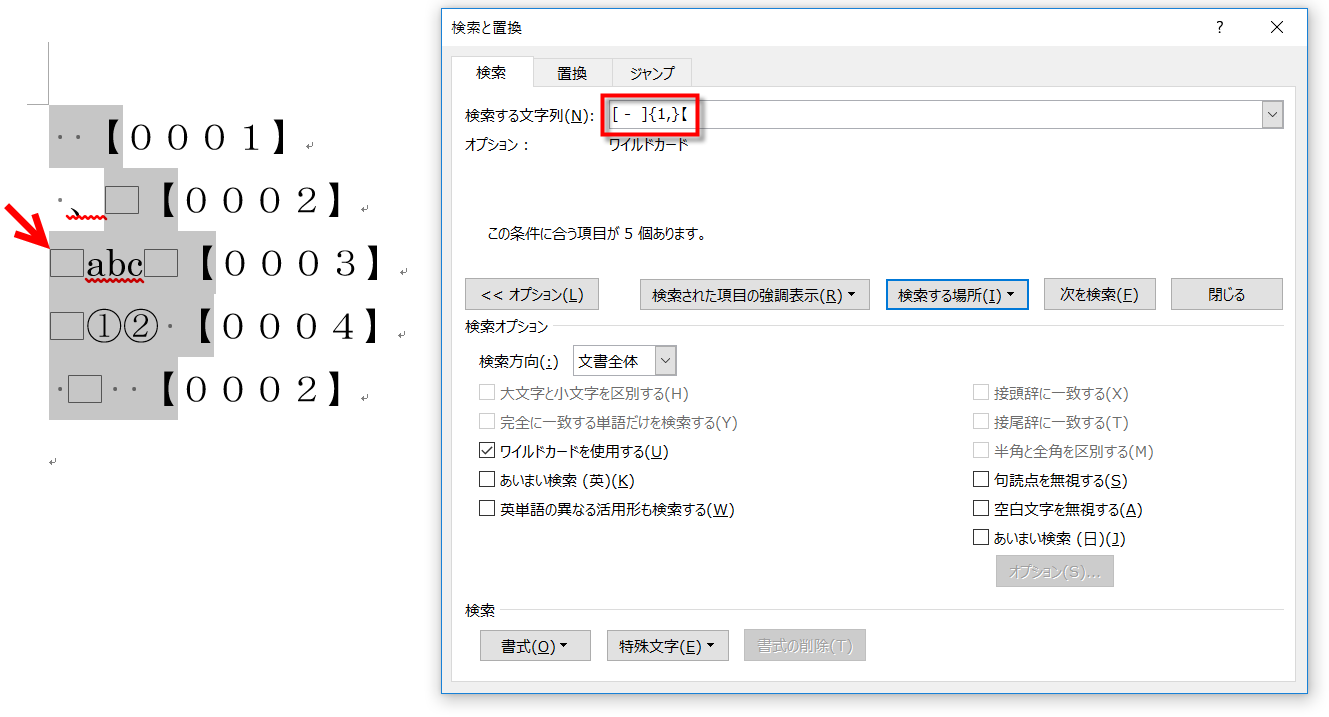The width and height of the screenshot is (1329, 717).
Task: Open the 検索方向 combo box
Action: pyautogui.click(x=625, y=361)
